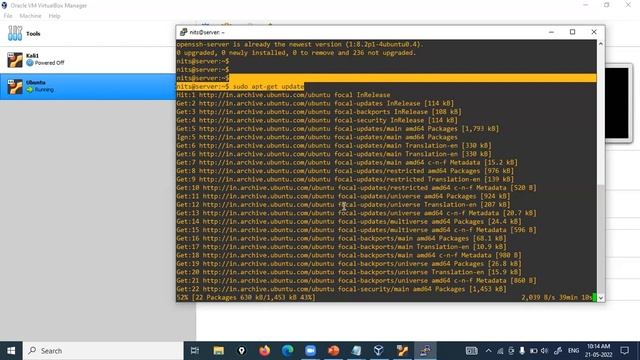Open network status in system tray
Viewport: 640px width, 360px height.
tap(500, 351)
